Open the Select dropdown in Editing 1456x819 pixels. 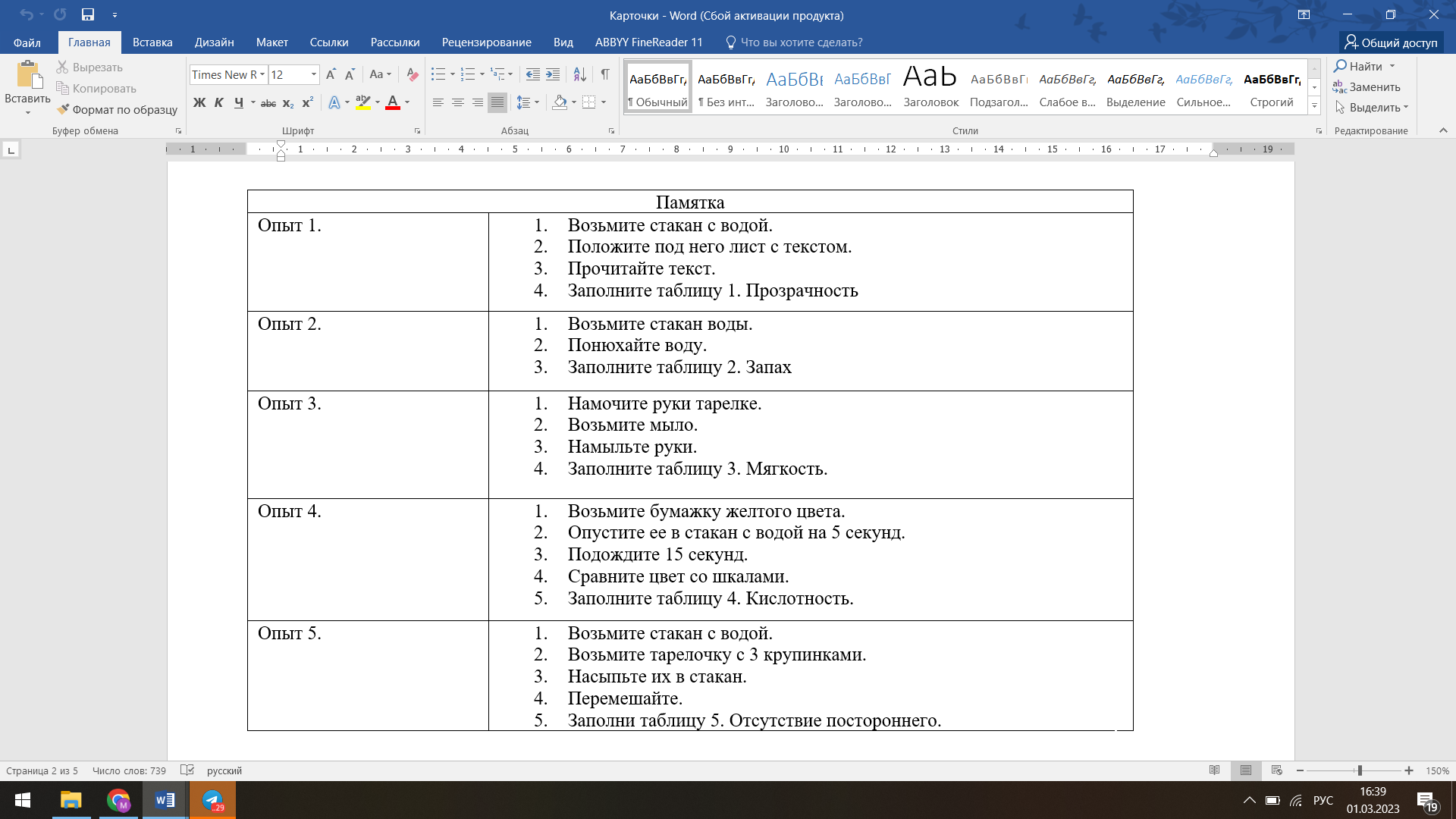coord(1372,108)
